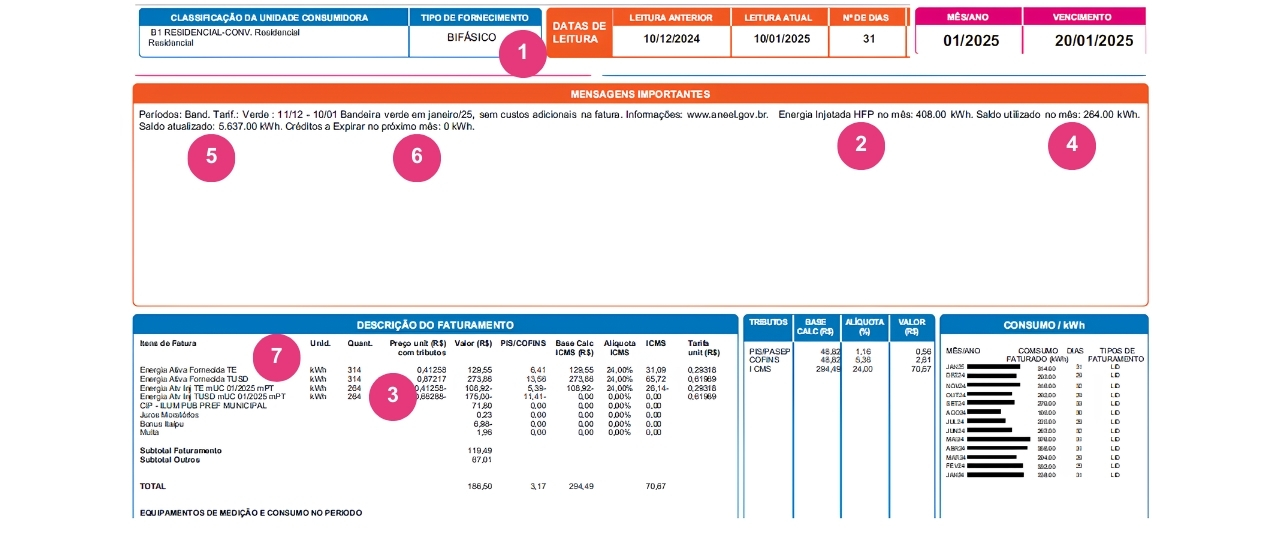Image resolution: width=1280 pixels, height=540 pixels.
Task: Select 'Saldo atualizado: 5.637.00 kWh' text
Action: [209, 127]
